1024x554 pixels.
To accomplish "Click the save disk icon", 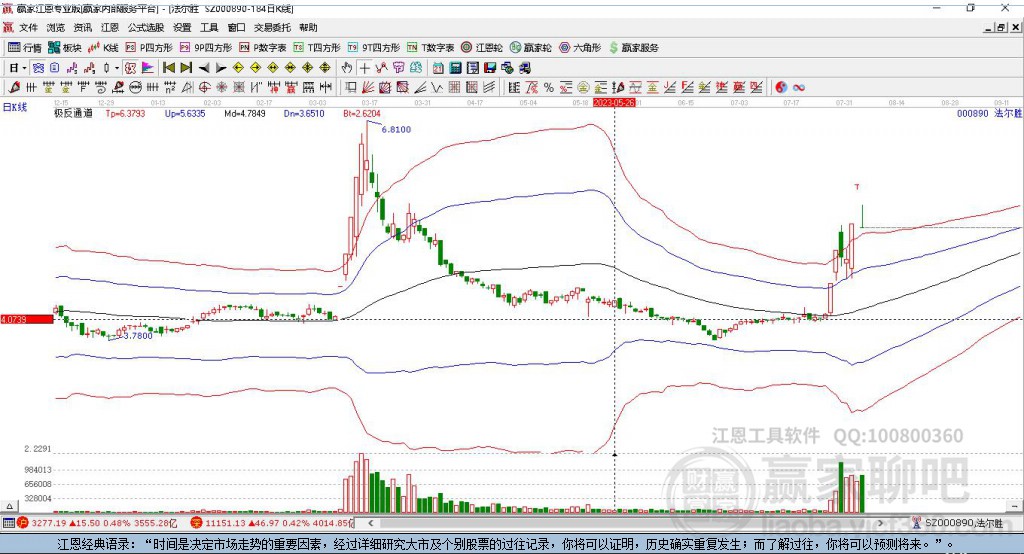I will (x=490, y=68).
